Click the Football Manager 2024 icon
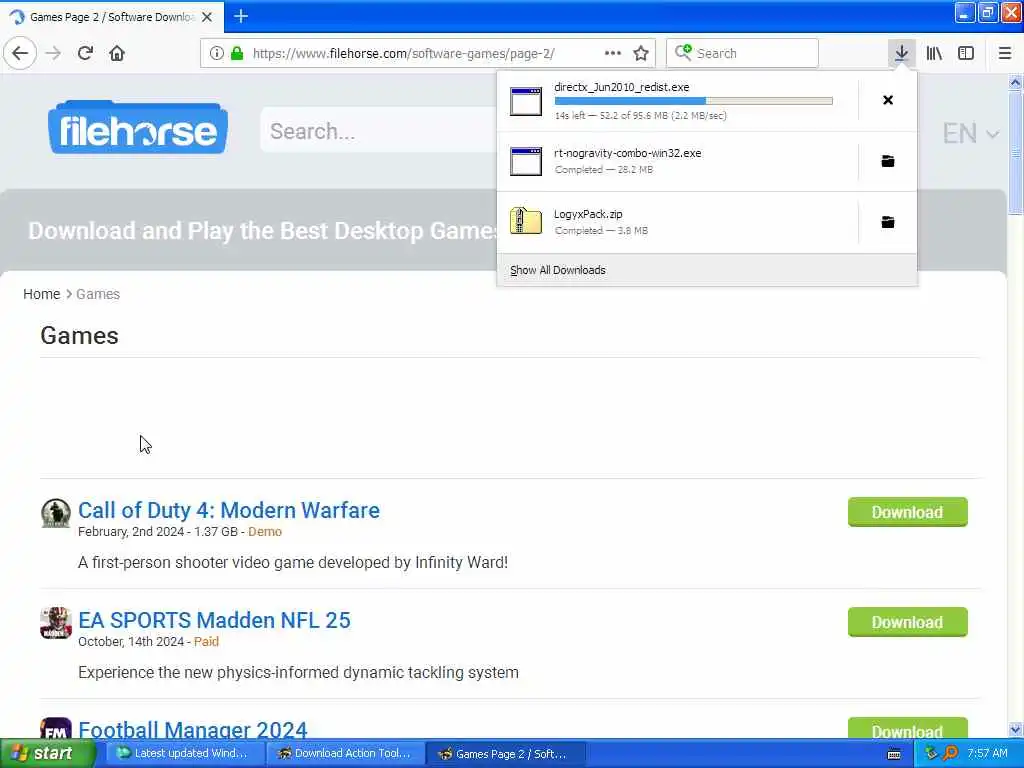Image resolution: width=1024 pixels, height=768 pixels. click(56, 728)
